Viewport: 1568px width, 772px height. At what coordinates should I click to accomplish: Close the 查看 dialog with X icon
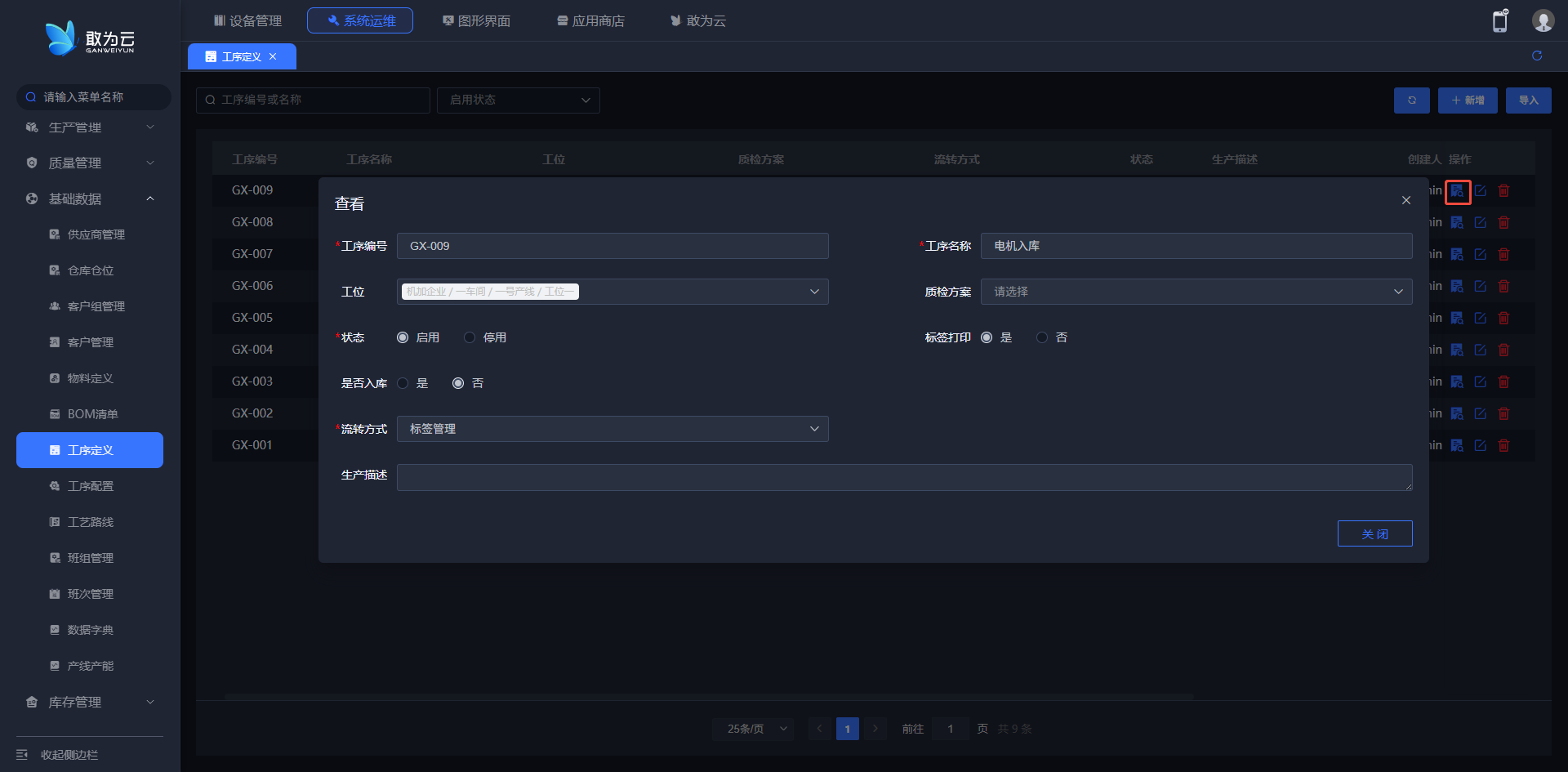(1406, 200)
